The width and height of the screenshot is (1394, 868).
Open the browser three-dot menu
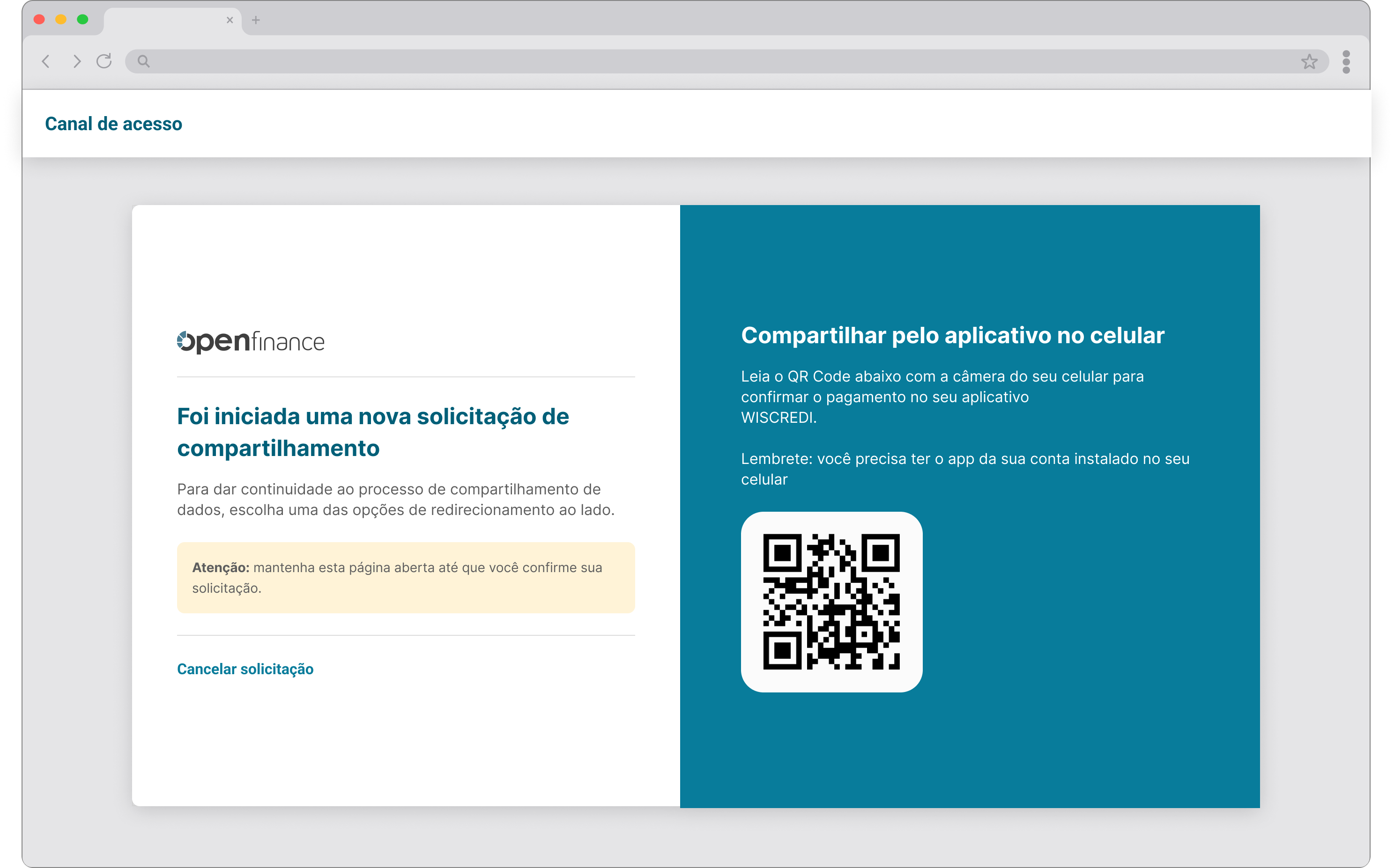click(x=1346, y=61)
